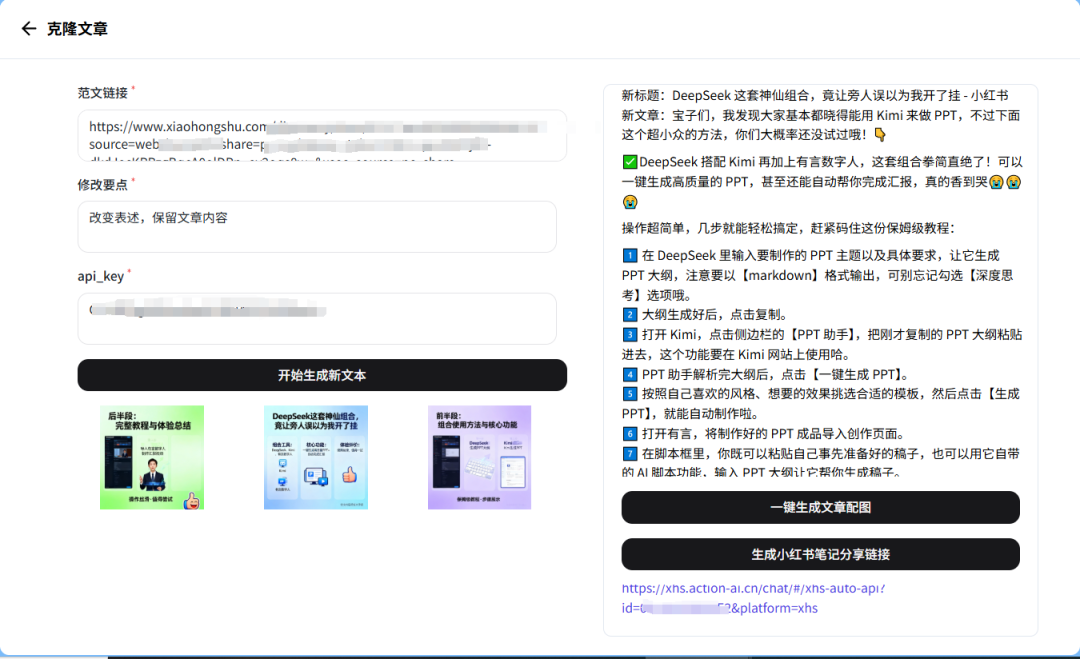This screenshot has height=659, width=1080.
Task: Click the 范文链接 URL input field
Action: (322, 136)
